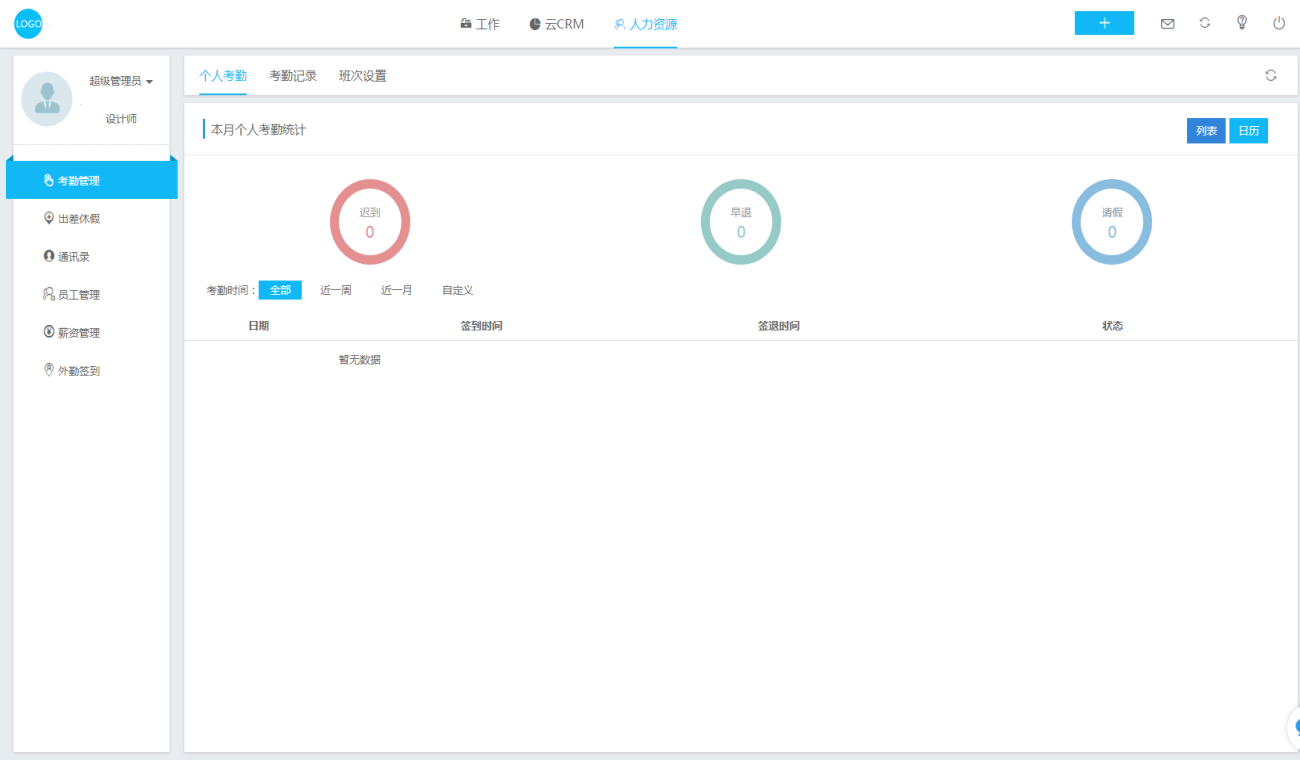Open the lightbulb tips icon
The width and height of the screenshot is (1300, 760).
click(1242, 23)
